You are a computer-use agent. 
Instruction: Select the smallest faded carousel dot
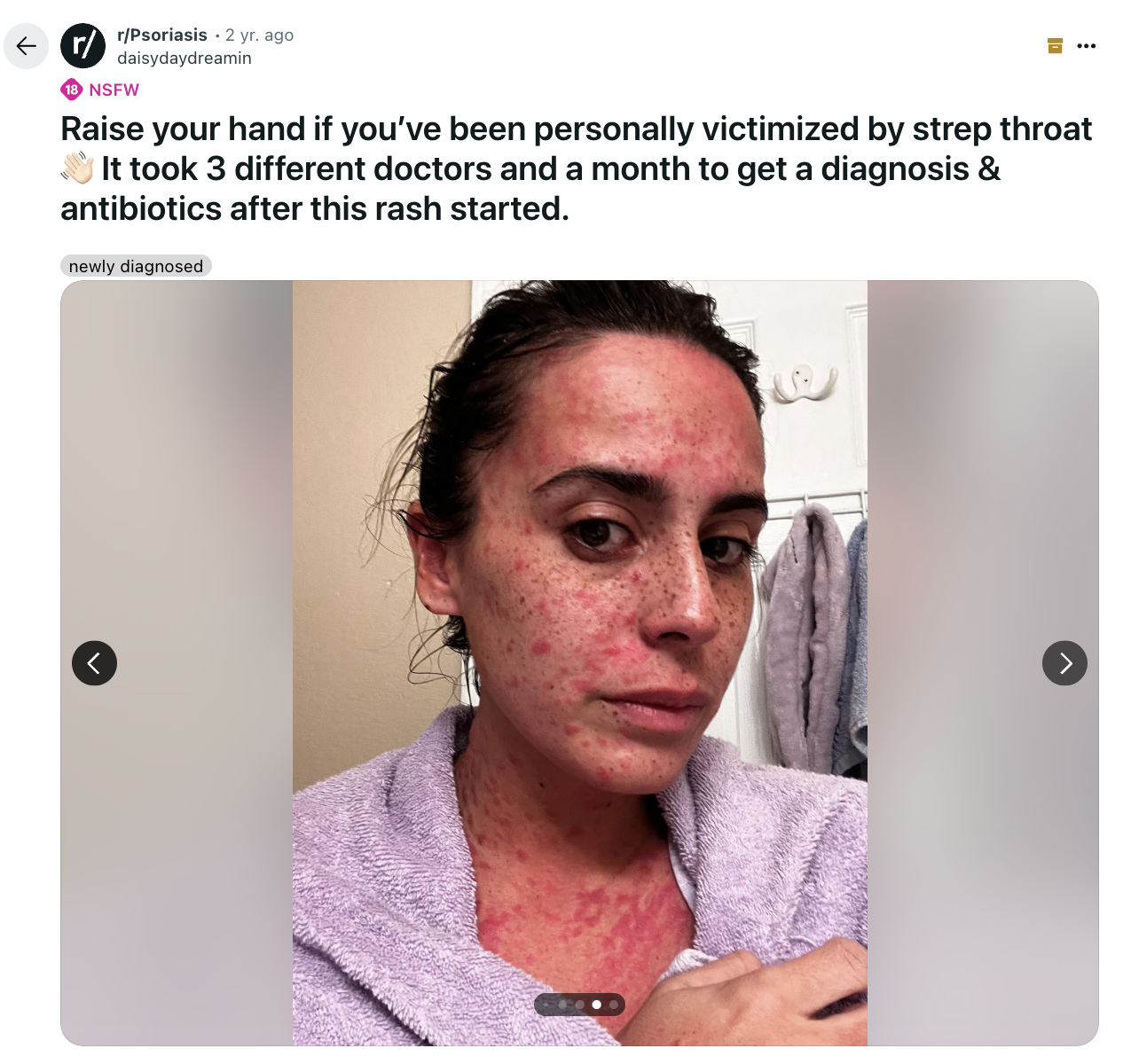point(546,1005)
